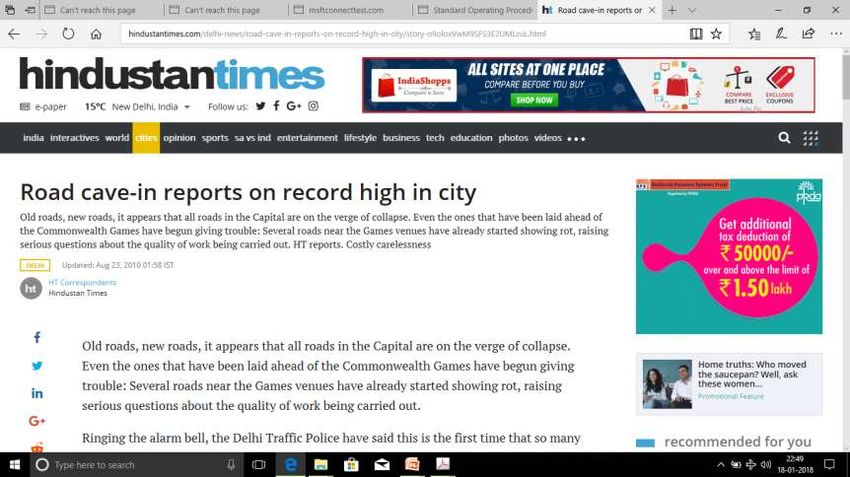Close the Road cave-in reports tab
The height and width of the screenshot is (477, 850).
(652, 10)
